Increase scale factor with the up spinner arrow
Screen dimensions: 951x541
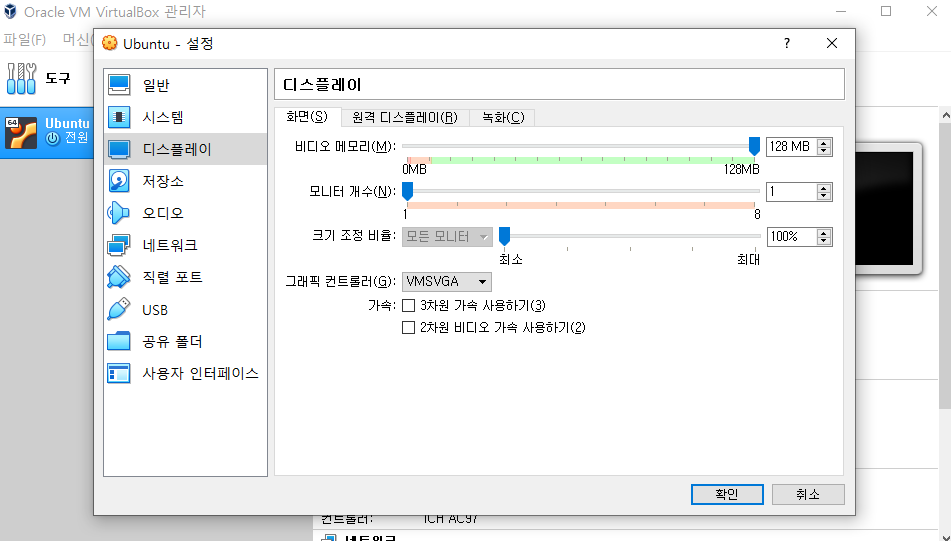pyautogui.click(x=824, y=233)
